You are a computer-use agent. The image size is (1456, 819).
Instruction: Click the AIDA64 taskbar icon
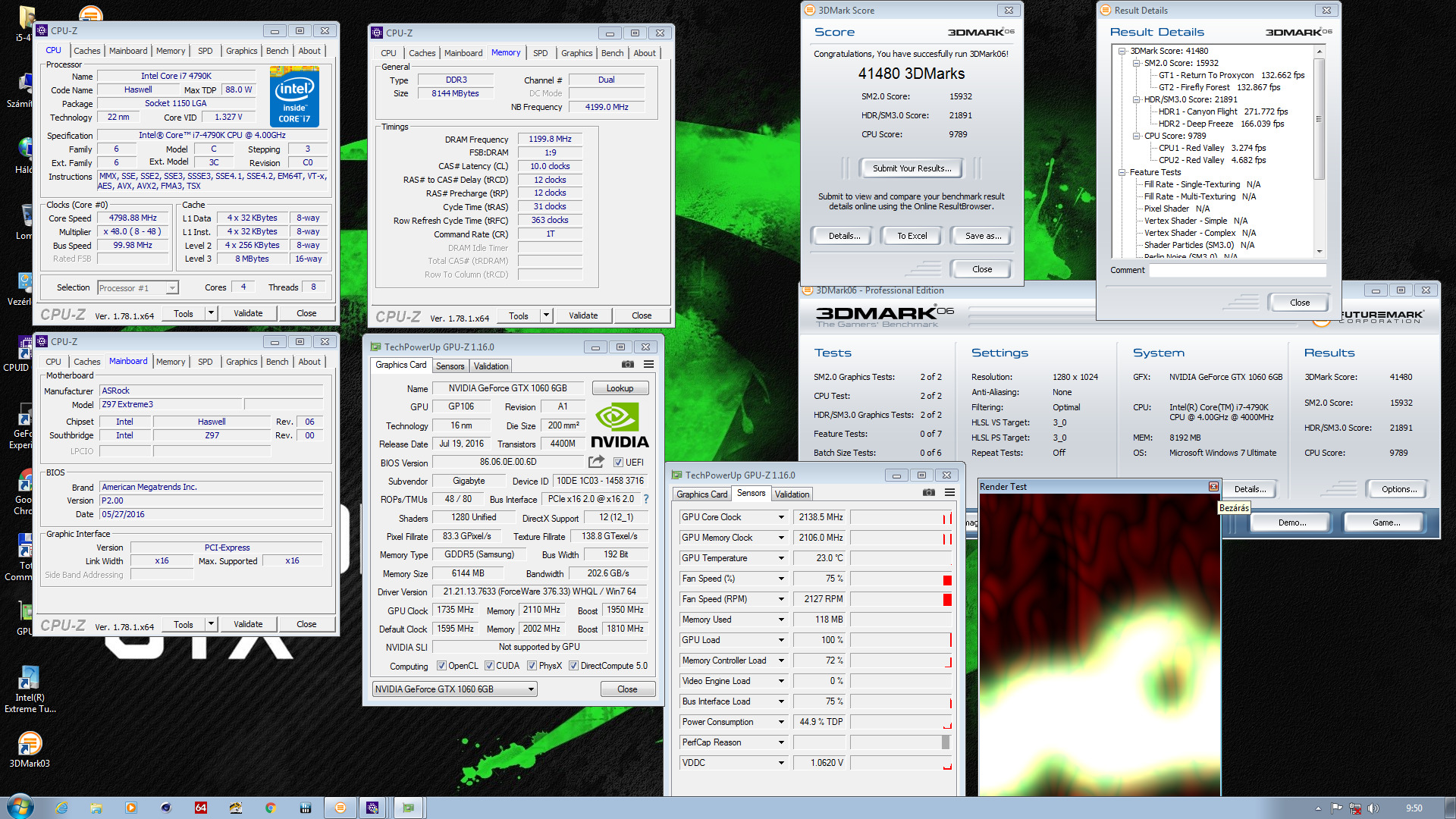[x=201, y=808]
